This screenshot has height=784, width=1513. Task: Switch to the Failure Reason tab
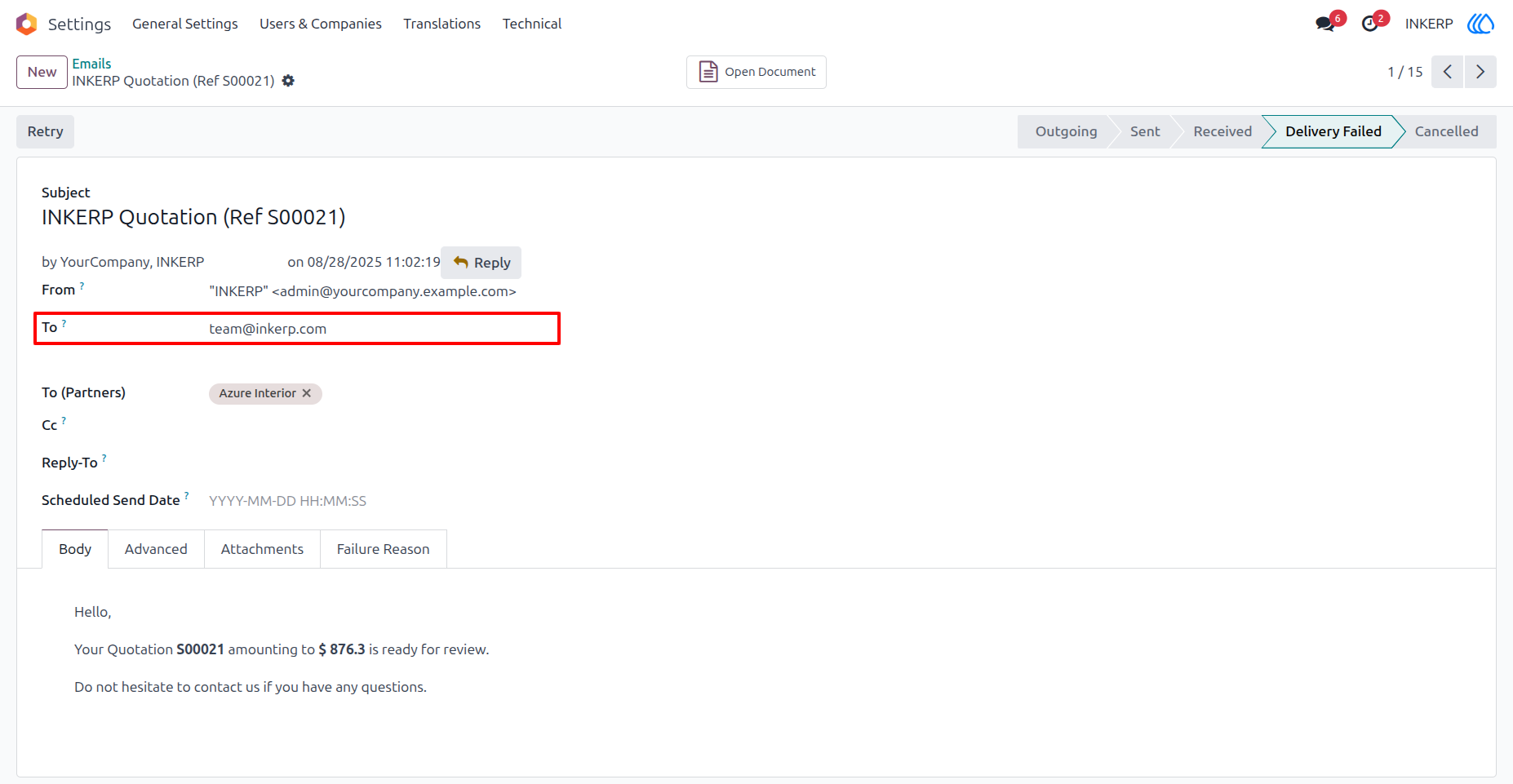point(383,549)
